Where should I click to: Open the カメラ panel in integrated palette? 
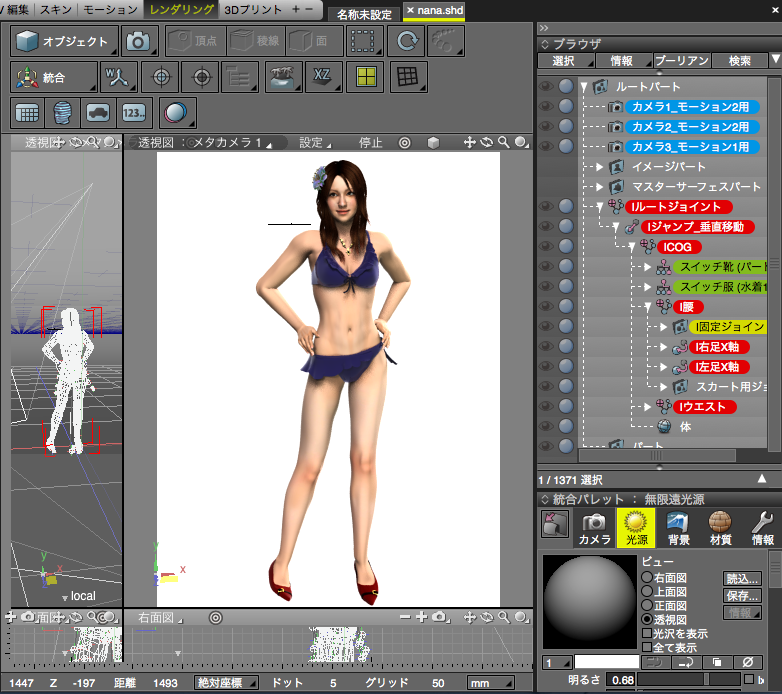coord(594,528)
